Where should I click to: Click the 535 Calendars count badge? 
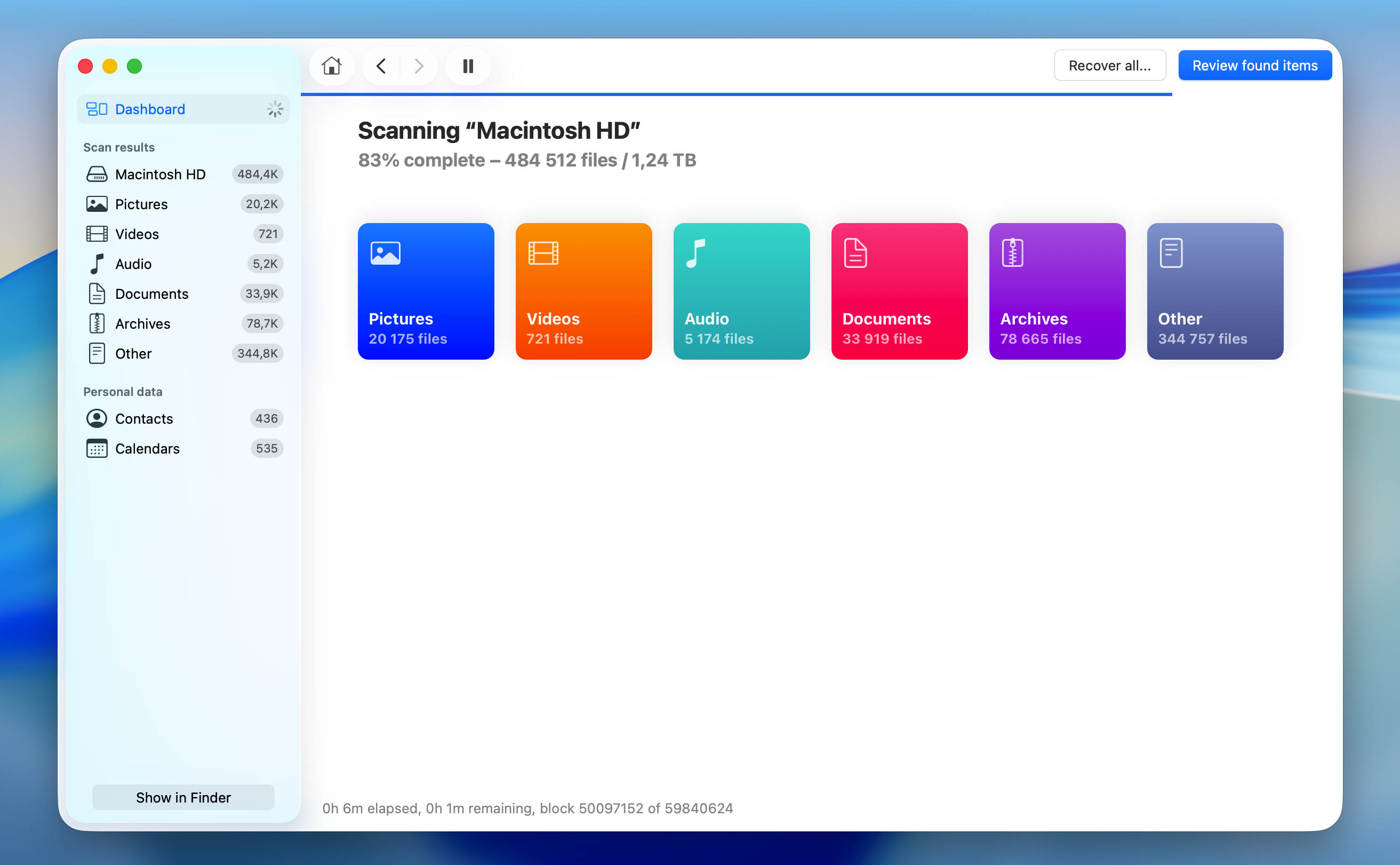point(266,448)
